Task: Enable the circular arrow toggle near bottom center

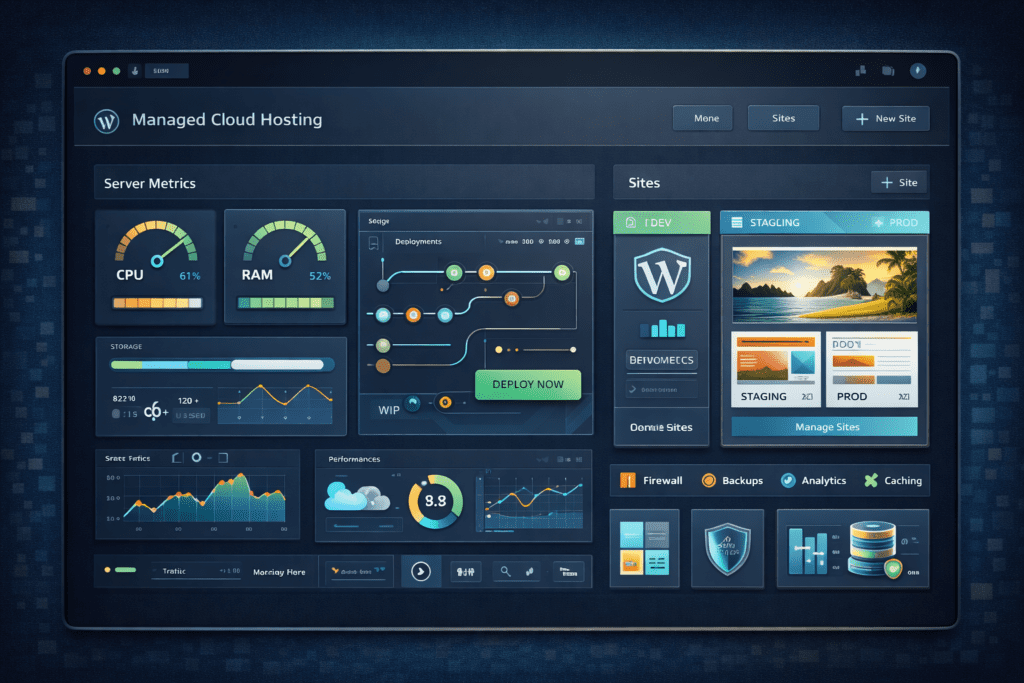Action: tap(421, 570)
